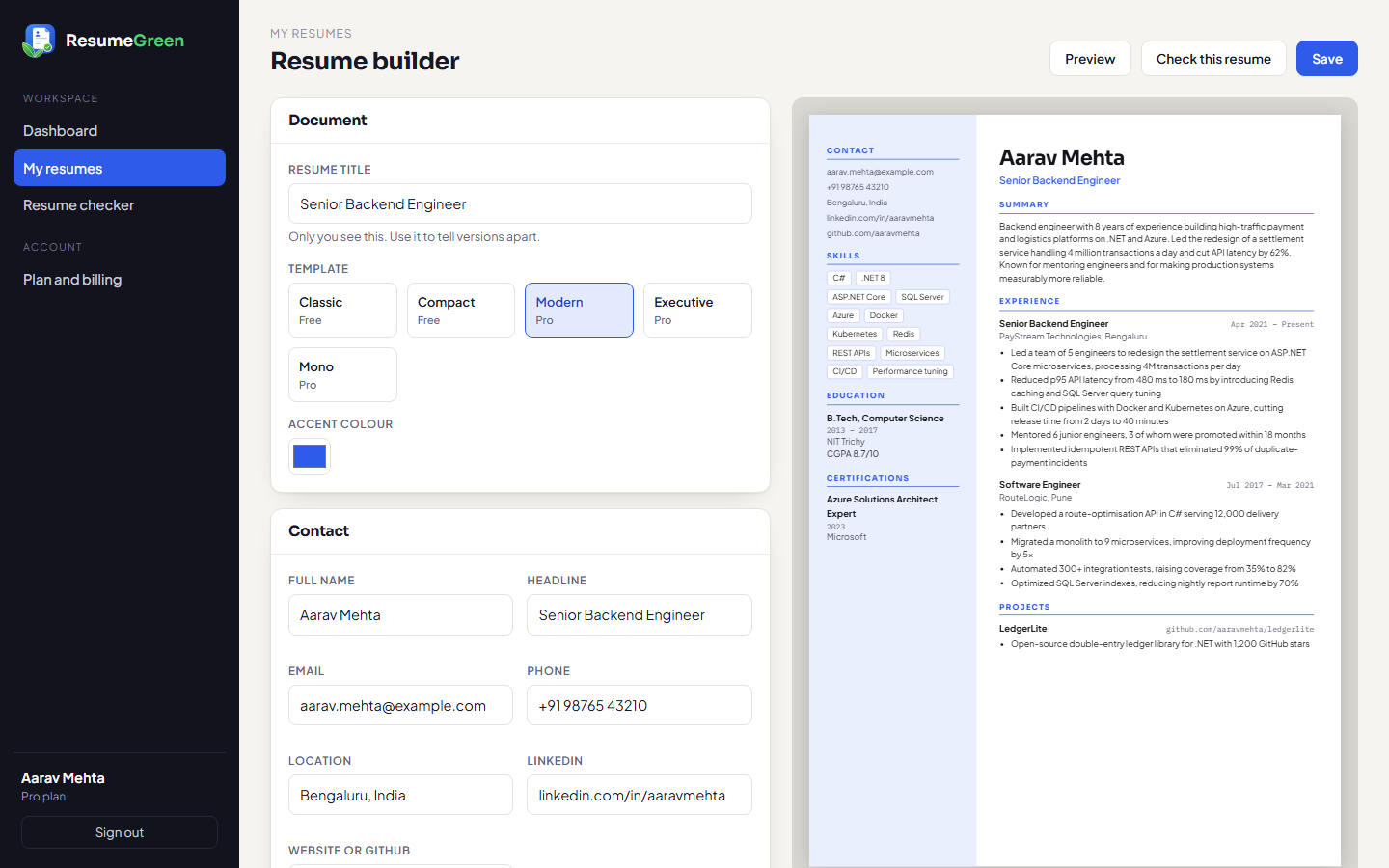Edit the Headline input field

[x=640, y=615]
